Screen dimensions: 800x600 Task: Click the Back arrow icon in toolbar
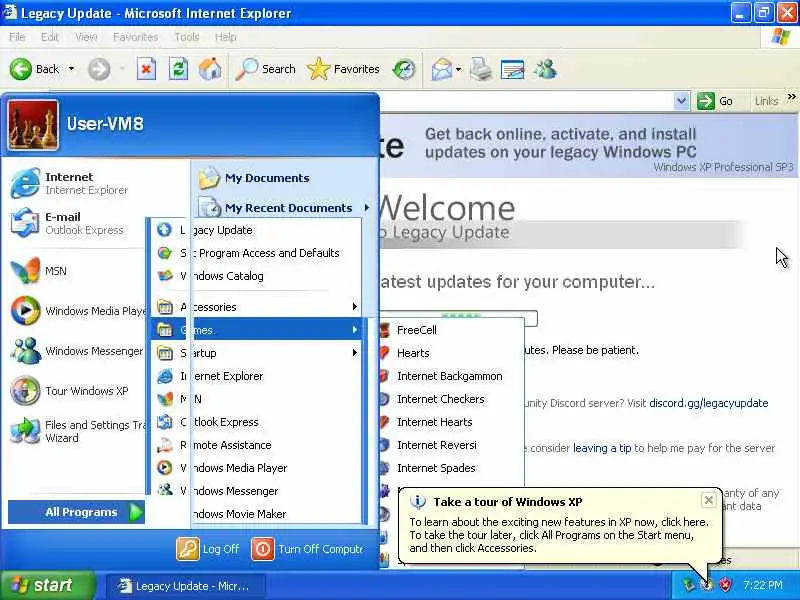20,69
